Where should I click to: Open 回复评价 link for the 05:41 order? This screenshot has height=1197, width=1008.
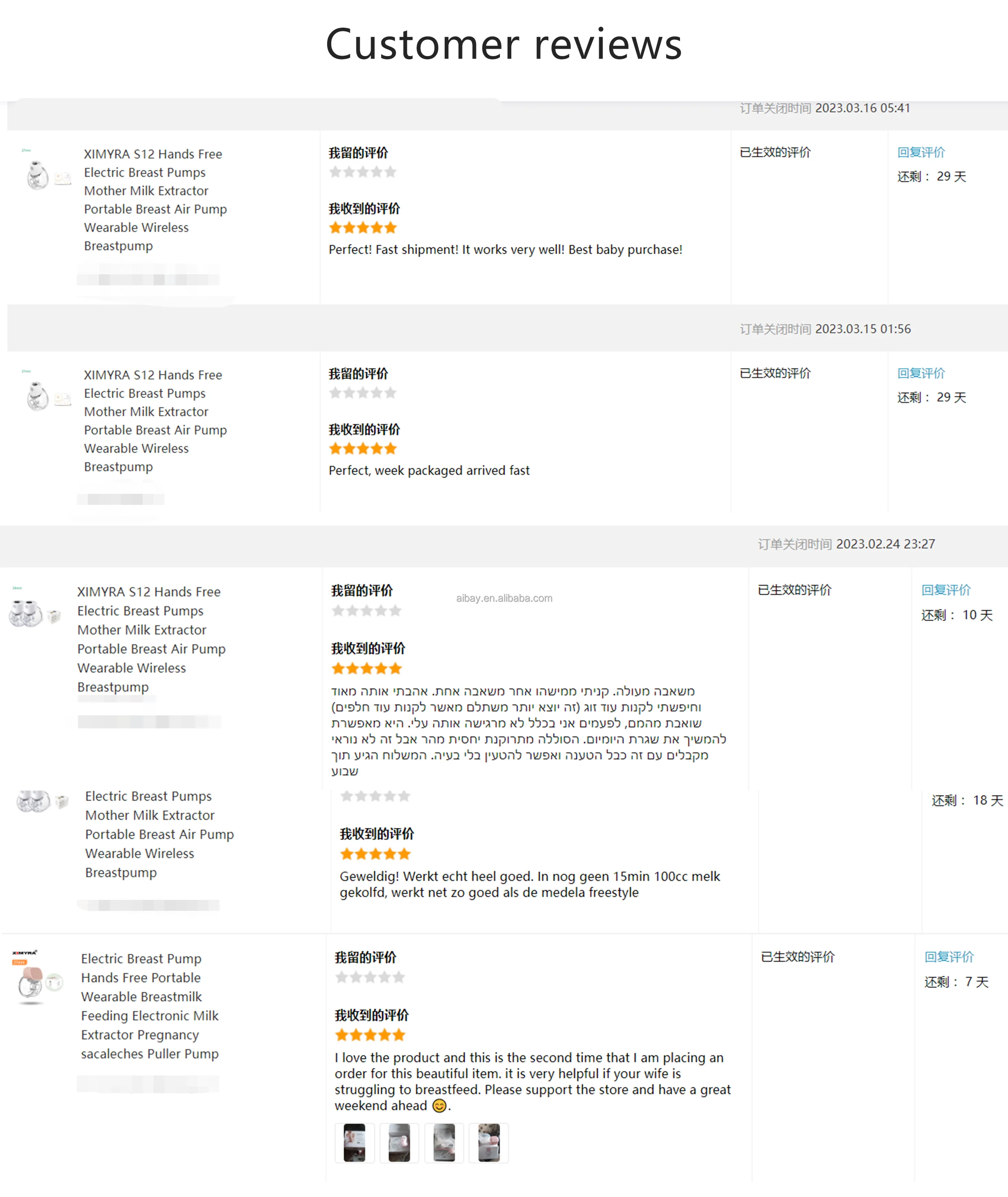(921, 152)
